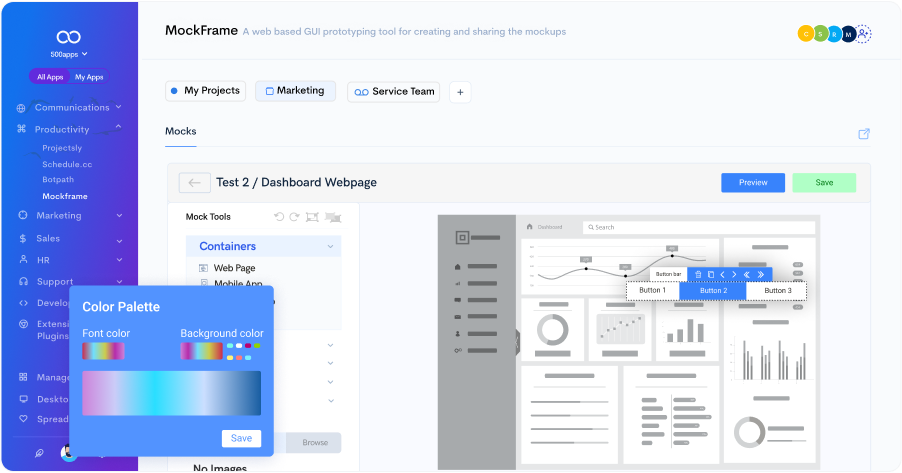Duplicate the selected Button bar element
Viewport: 902px width, 473px height.
(x=710, y=274)
